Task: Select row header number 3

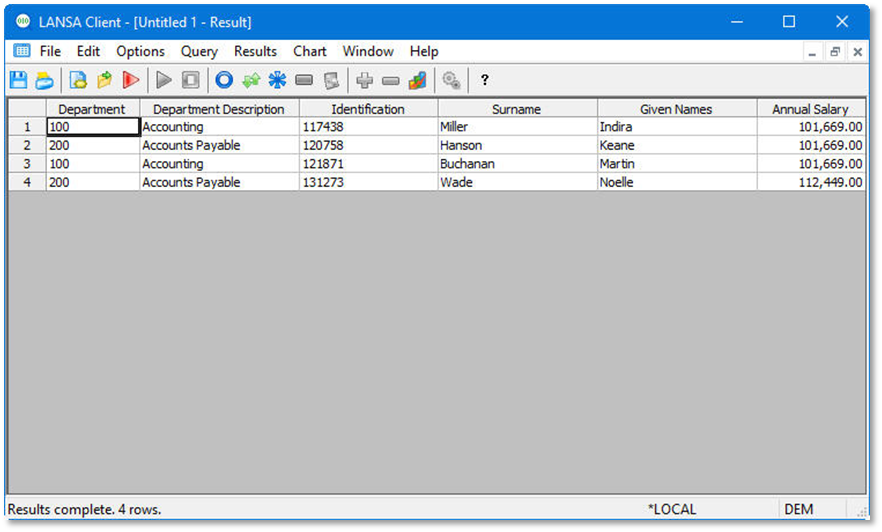Action: pyautogui.click(x=27, y=164)
